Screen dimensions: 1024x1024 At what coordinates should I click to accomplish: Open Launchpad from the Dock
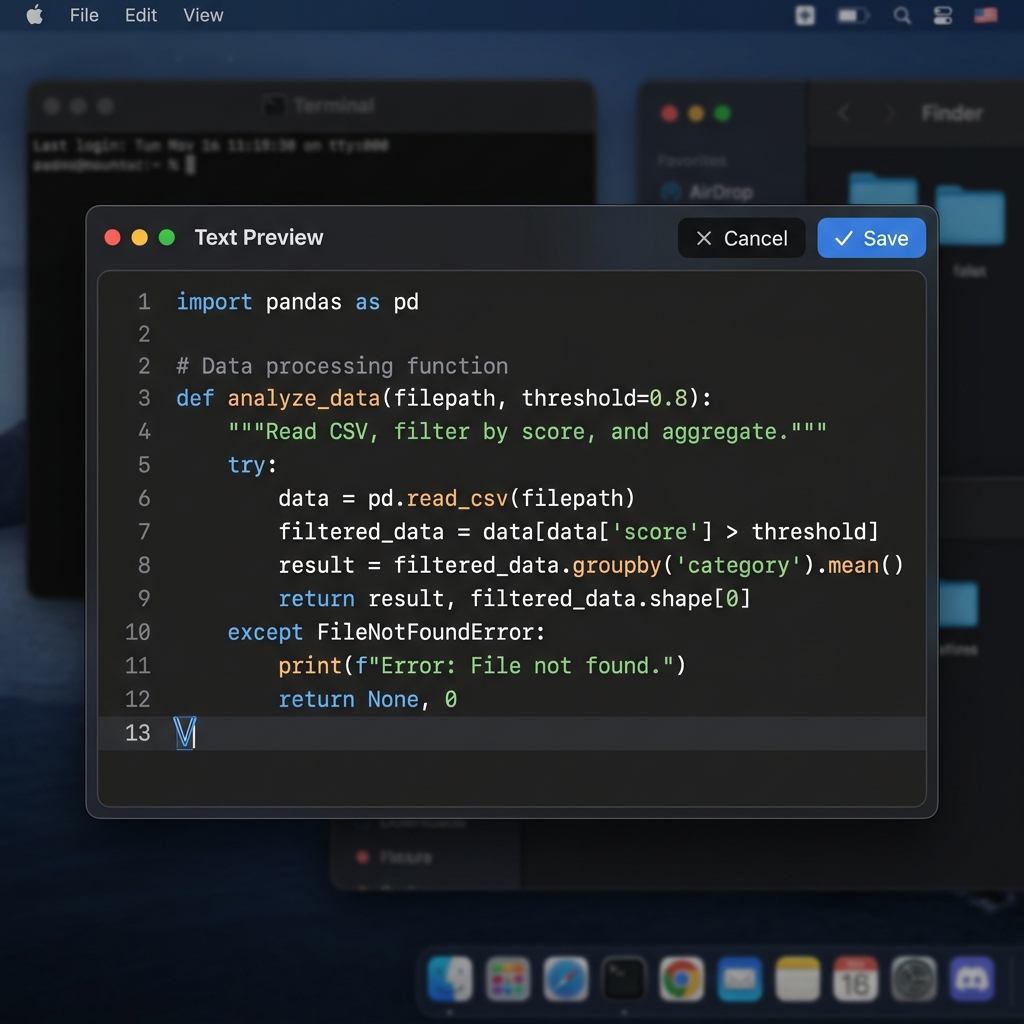pos(508,979)
